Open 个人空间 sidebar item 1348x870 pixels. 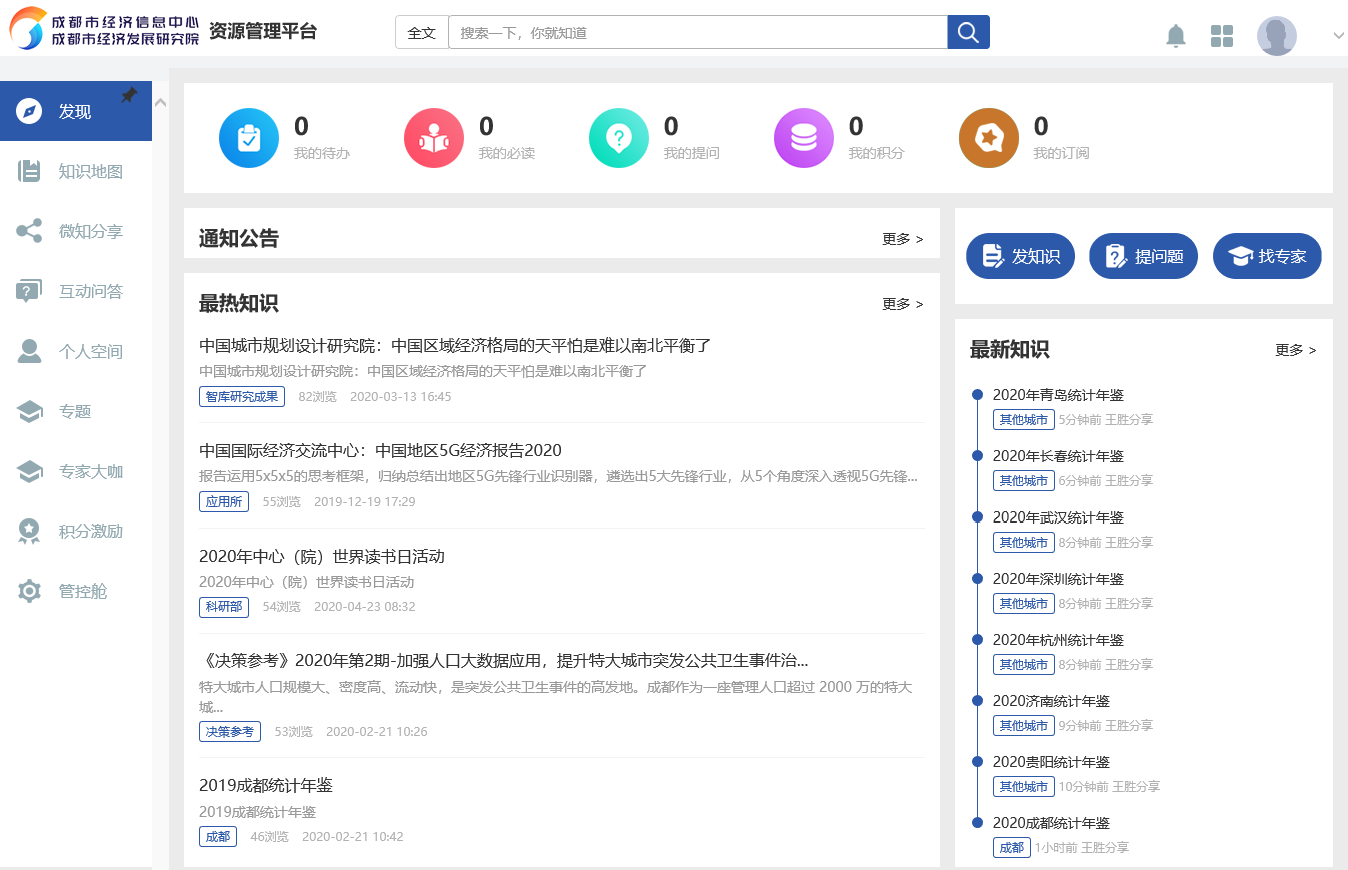[x=76, y=351]
